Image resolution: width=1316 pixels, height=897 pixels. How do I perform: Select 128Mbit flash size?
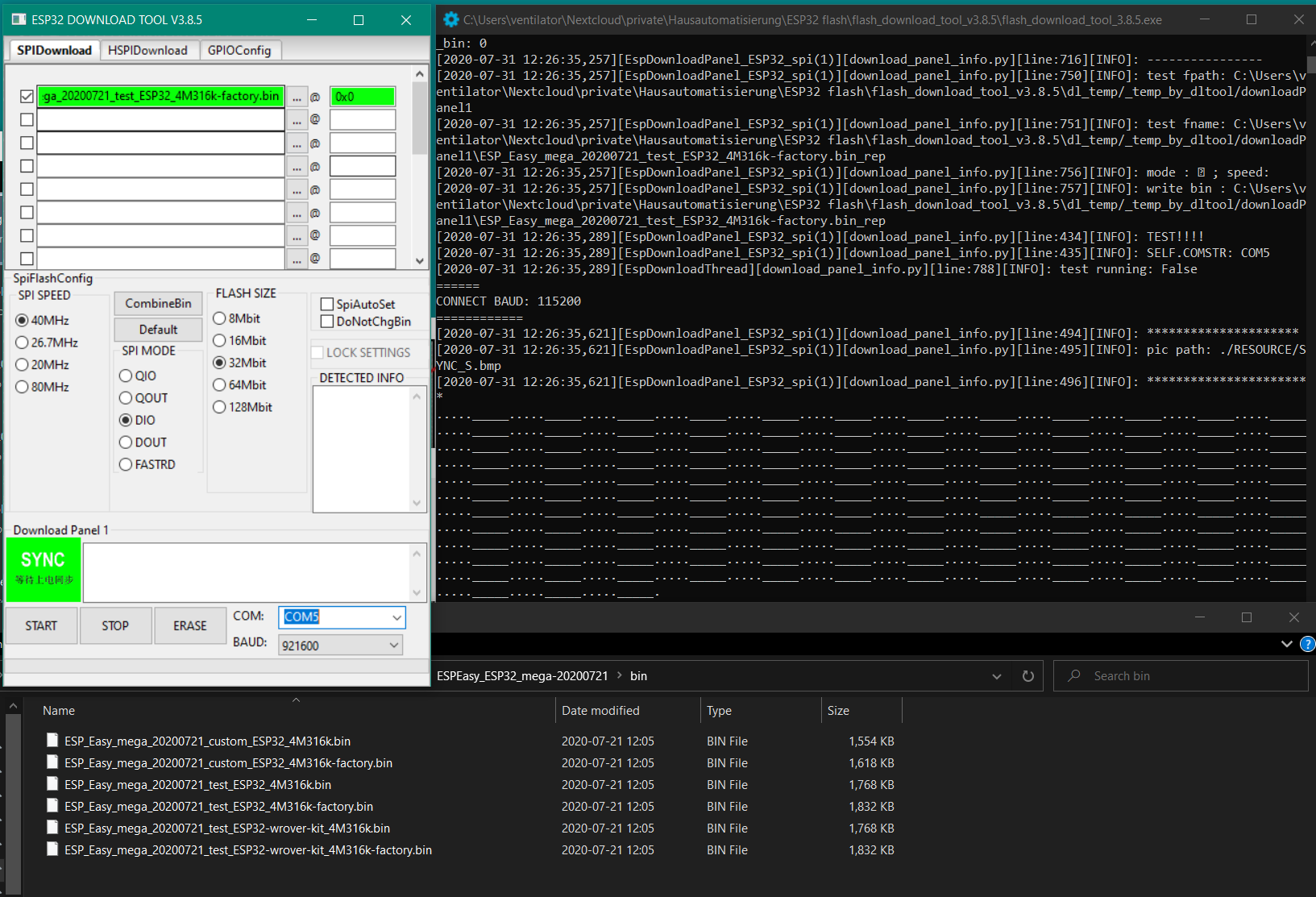click(219, 407)
